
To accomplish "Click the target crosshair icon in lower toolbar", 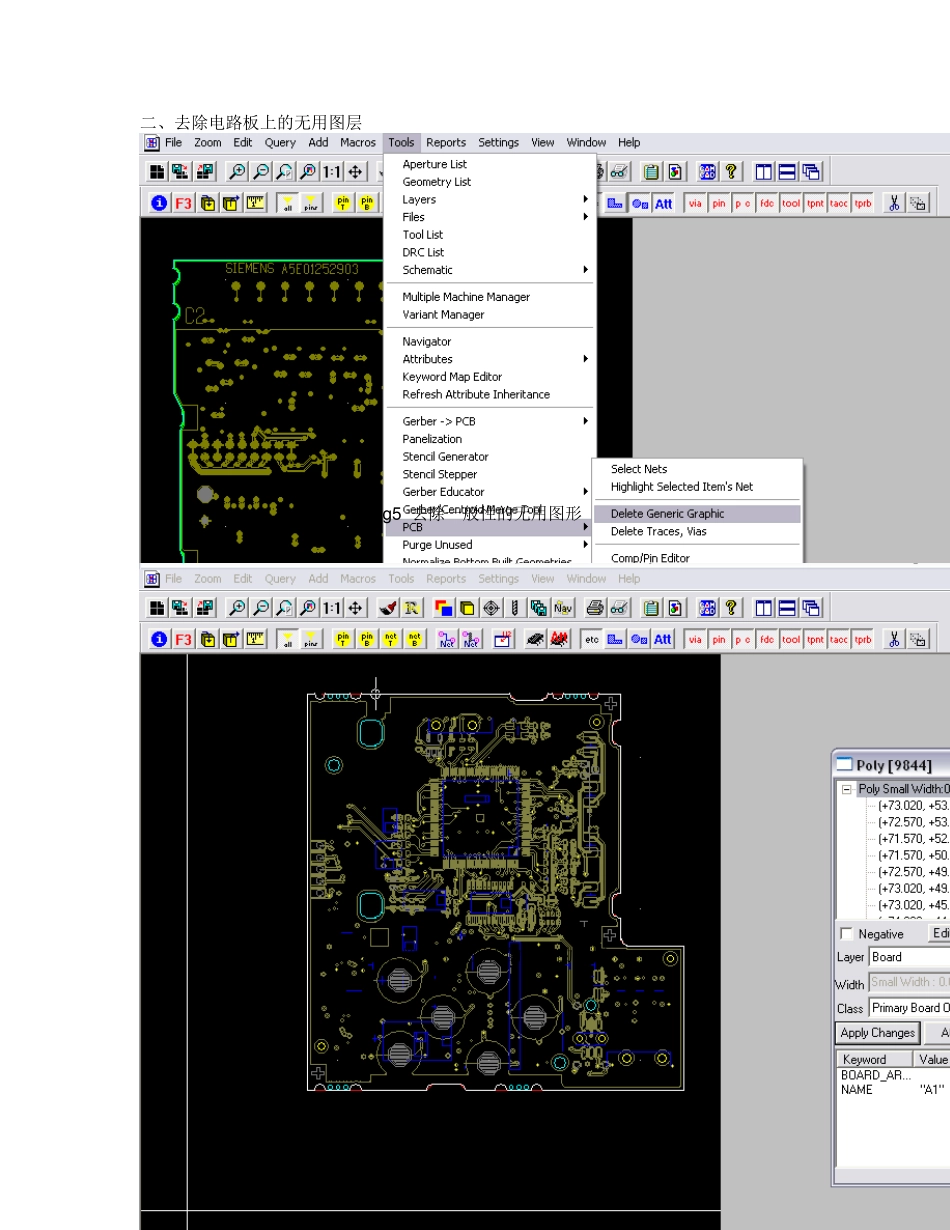I will (492, 607).
